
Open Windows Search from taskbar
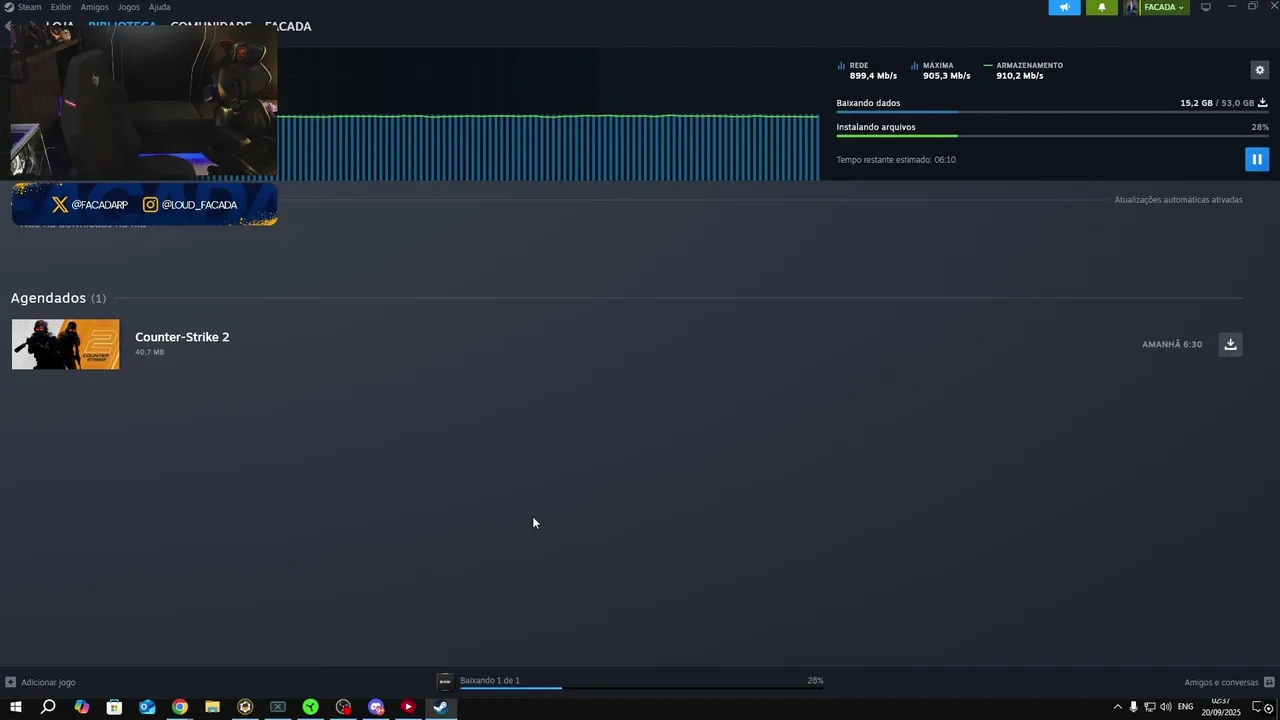(x=48, y=707)
